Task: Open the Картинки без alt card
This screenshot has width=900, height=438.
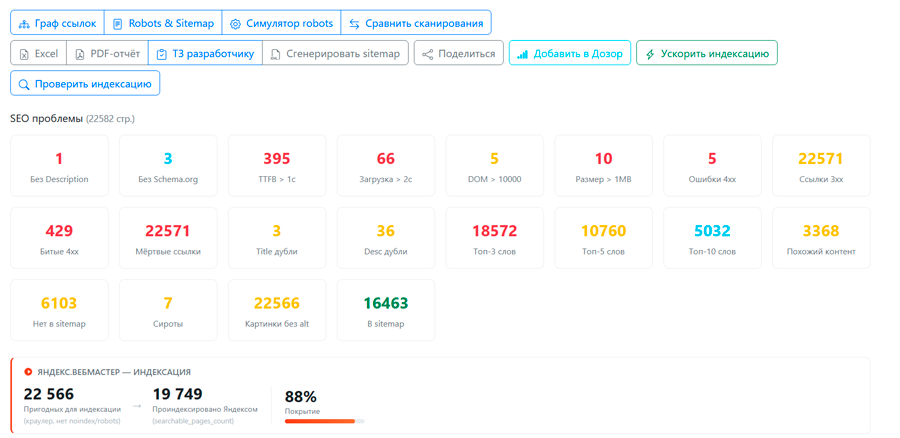Action: 277,310
